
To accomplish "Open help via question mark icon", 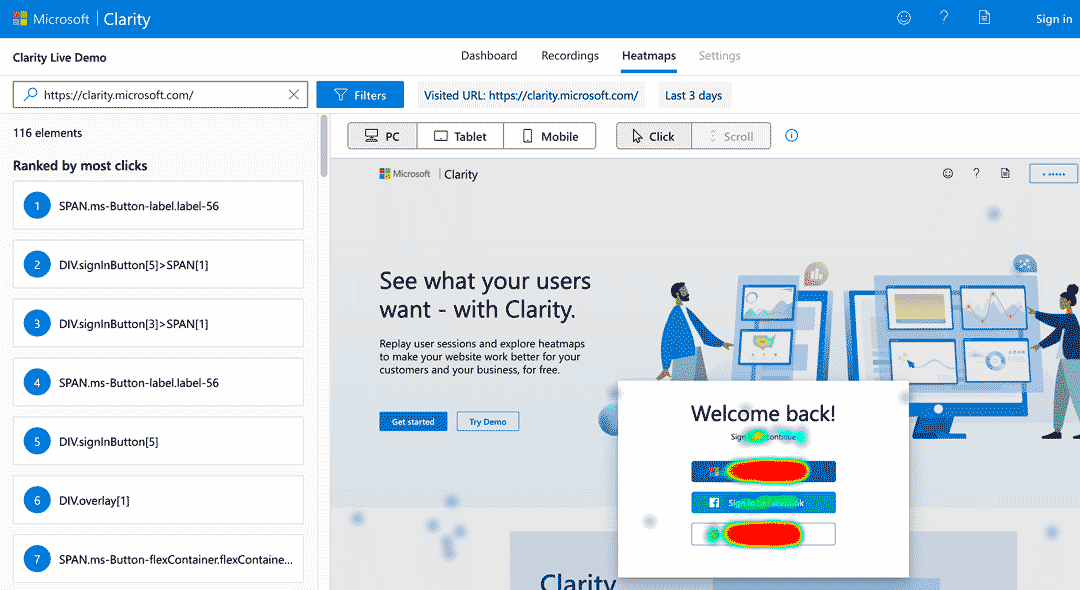I will pyautogui.click(x=944, y=18).
